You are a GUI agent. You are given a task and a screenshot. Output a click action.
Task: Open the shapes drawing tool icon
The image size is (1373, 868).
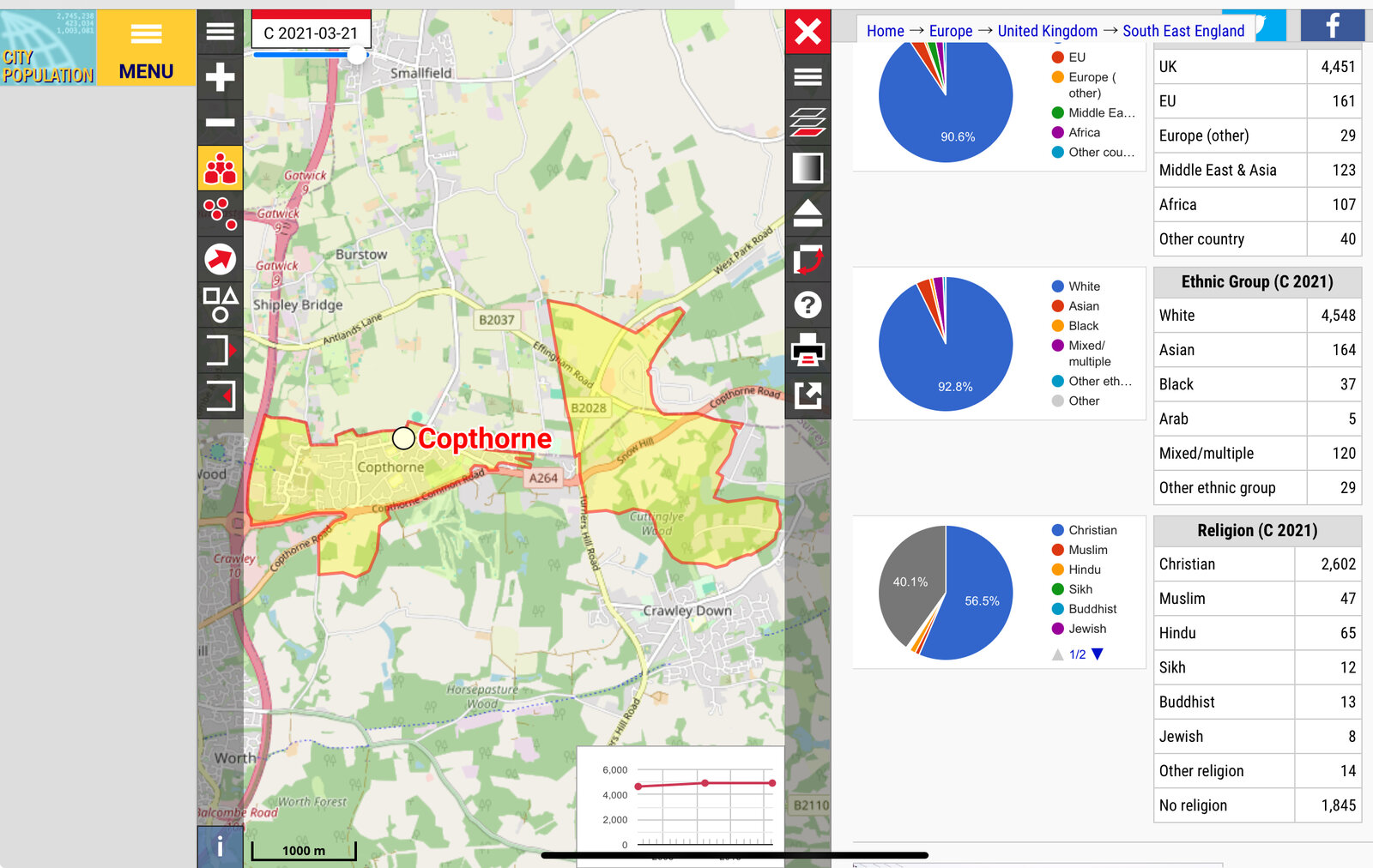click(x=220, y=304)
